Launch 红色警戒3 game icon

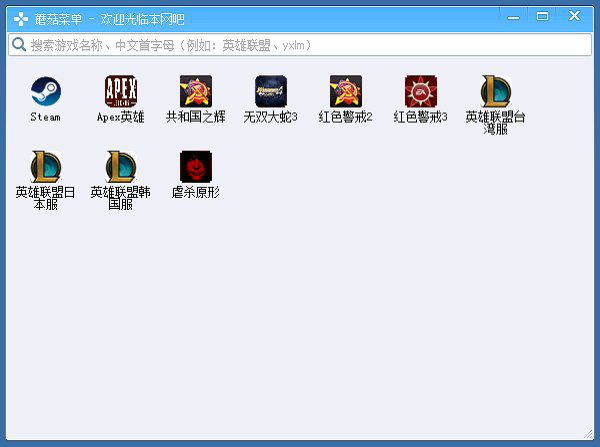click(421, 91)
